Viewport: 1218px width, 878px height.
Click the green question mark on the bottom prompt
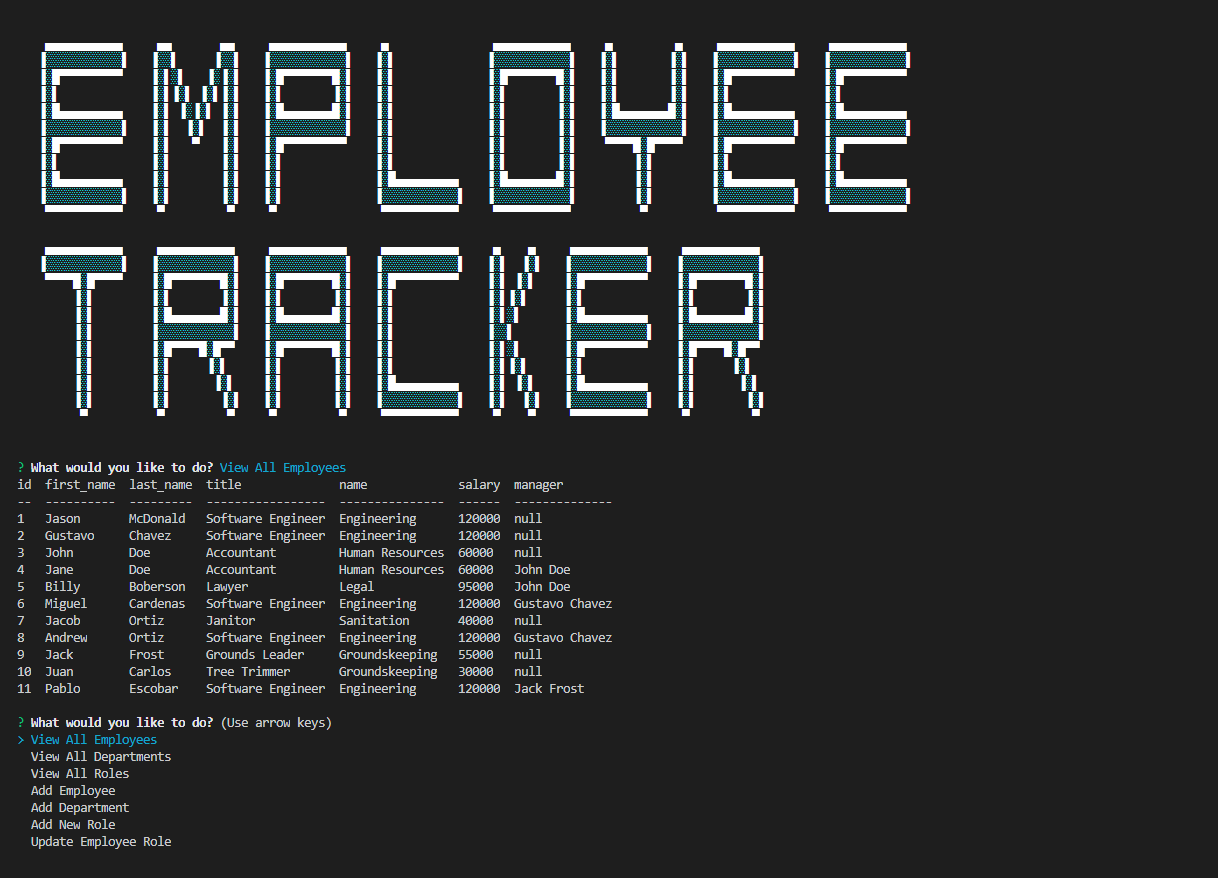[x=21, y=723]
